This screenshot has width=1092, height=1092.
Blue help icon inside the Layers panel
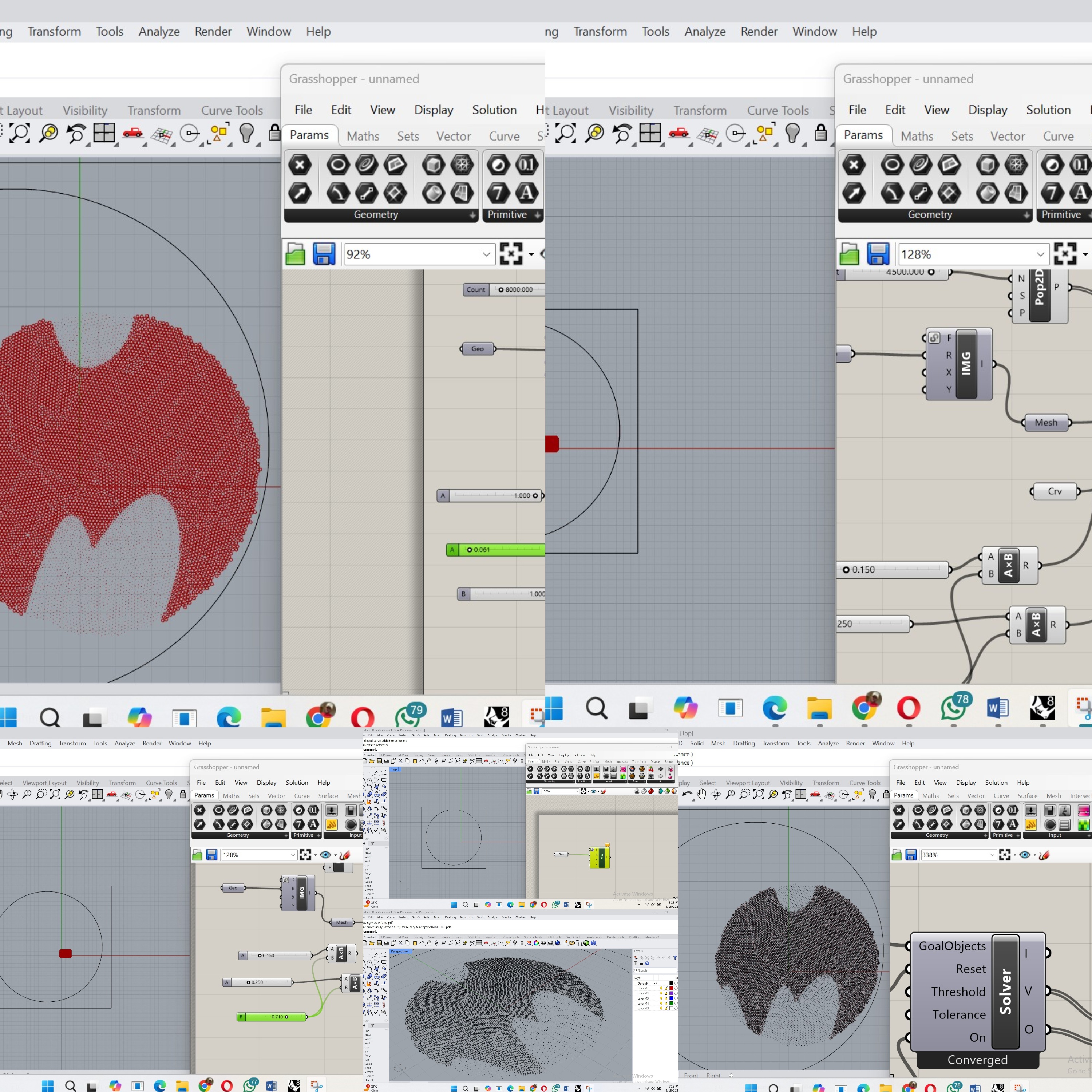(647, 964)
